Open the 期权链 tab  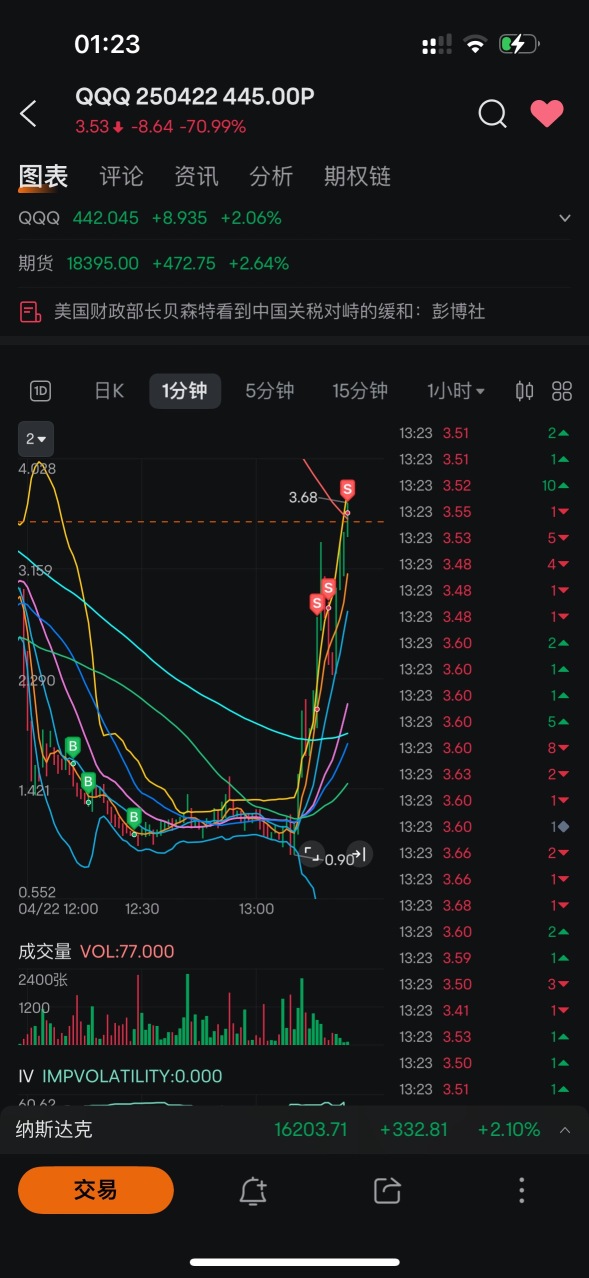click(x=357, y=177)
